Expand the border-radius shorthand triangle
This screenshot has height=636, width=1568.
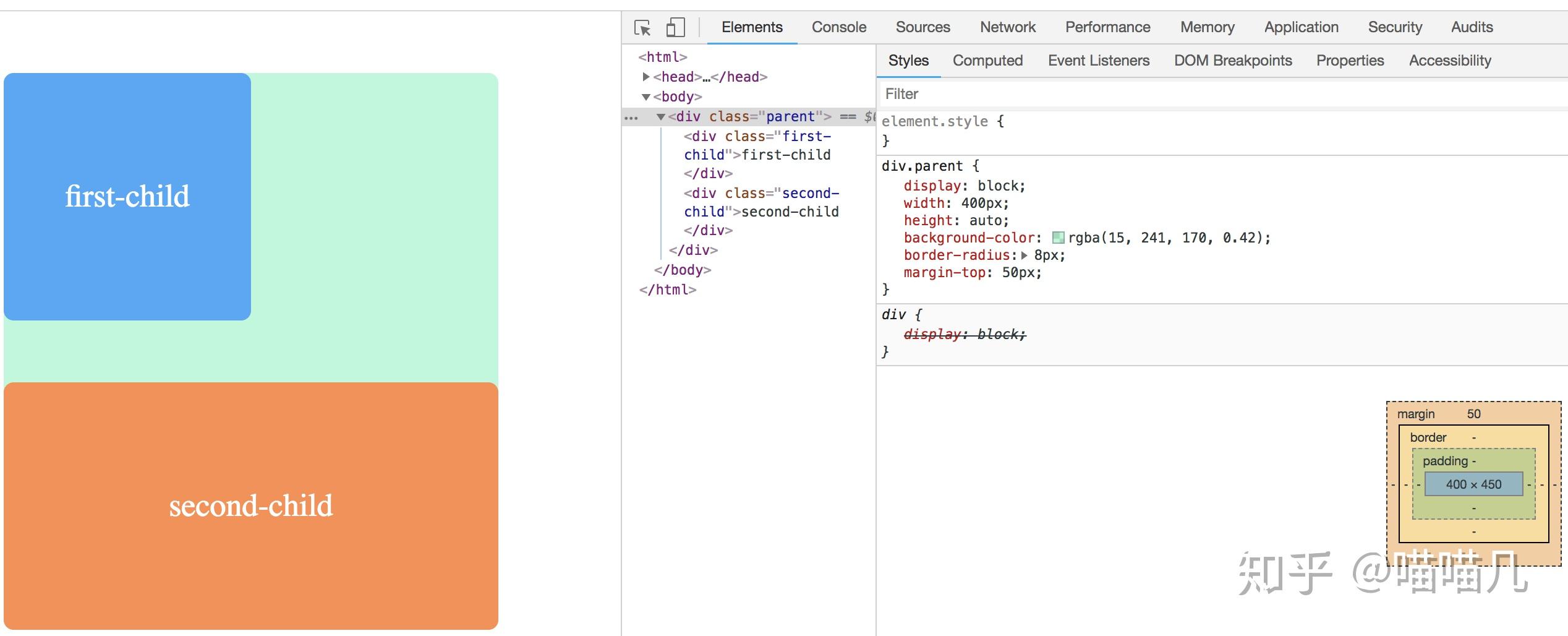pyautogui.click(x=1025, y=256)
